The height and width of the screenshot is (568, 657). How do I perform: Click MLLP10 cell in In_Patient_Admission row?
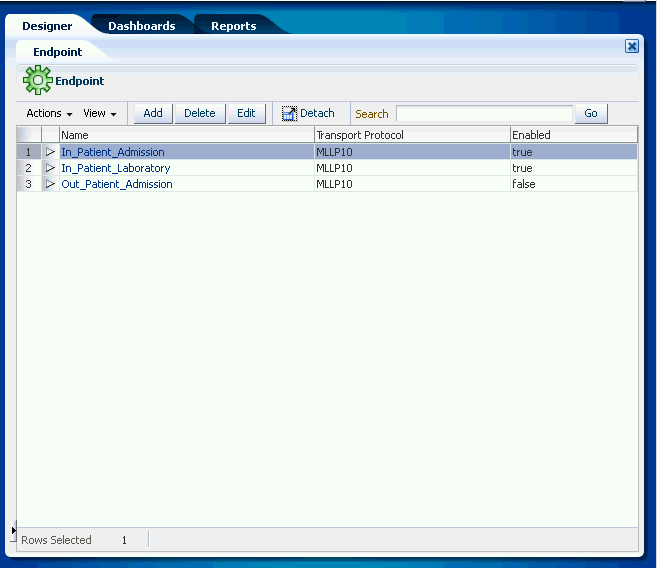pyautogui.click(x=412, y=152)
